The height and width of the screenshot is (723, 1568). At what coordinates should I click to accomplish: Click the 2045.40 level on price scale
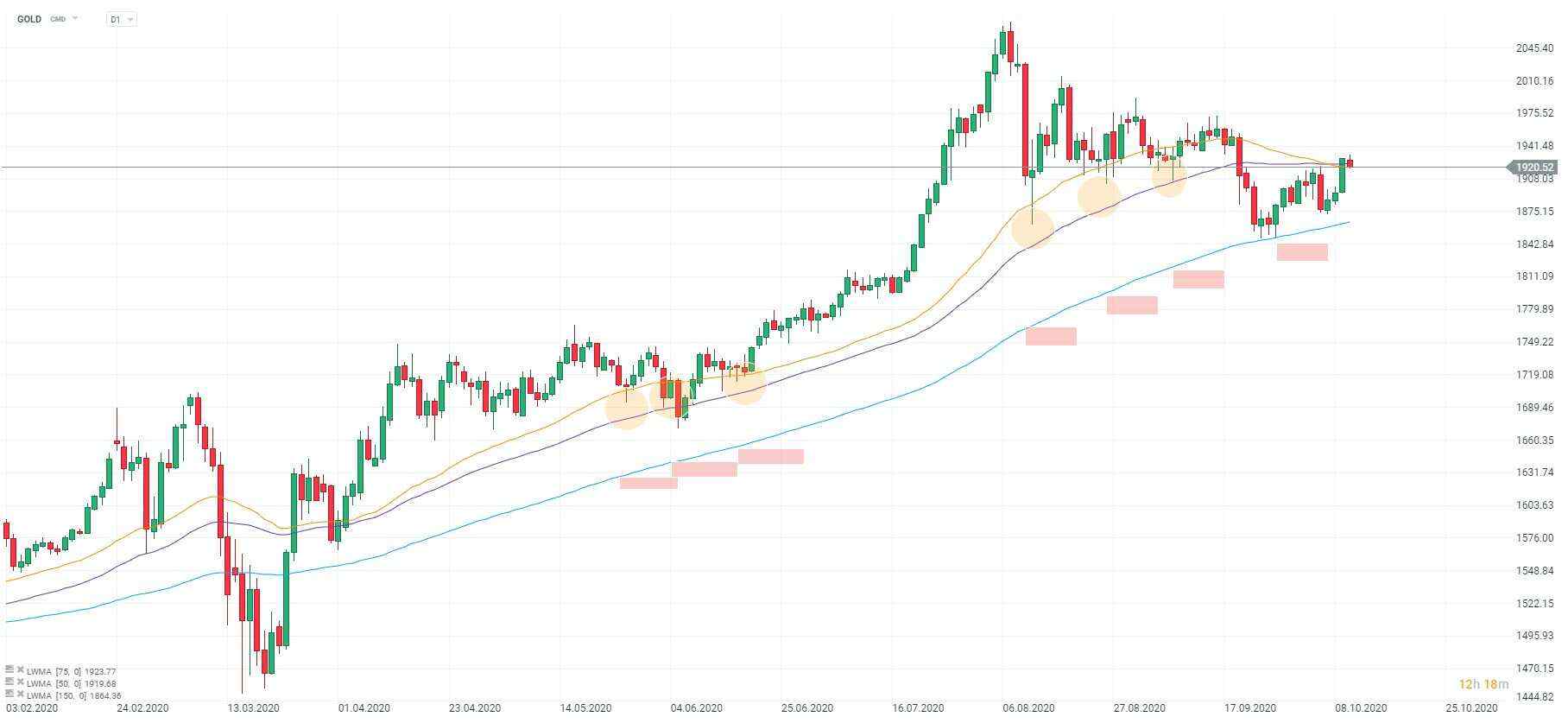(x=1534, y=48)
